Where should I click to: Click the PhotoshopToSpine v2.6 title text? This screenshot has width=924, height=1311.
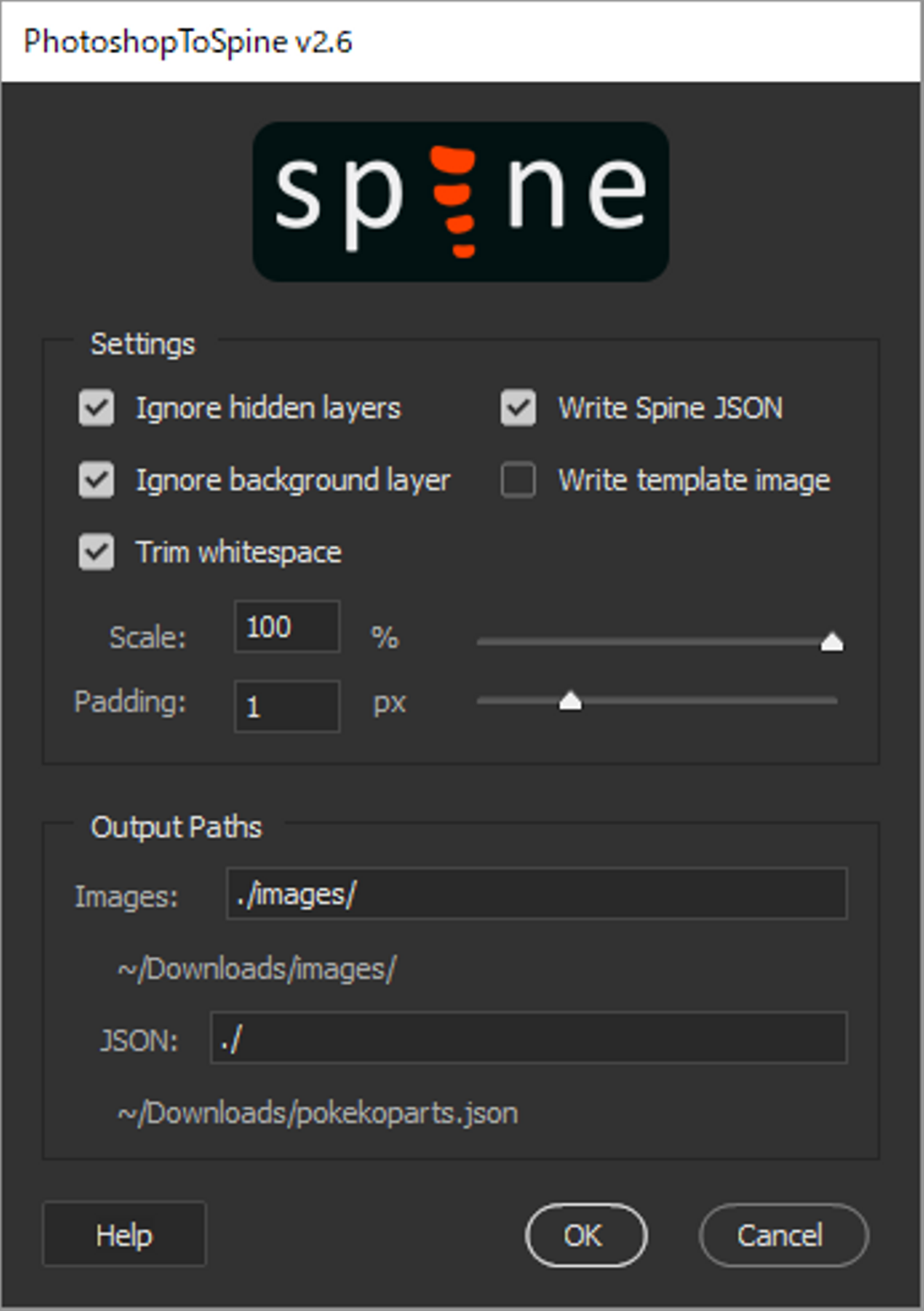pyautogui.click(x=188, y=42)
